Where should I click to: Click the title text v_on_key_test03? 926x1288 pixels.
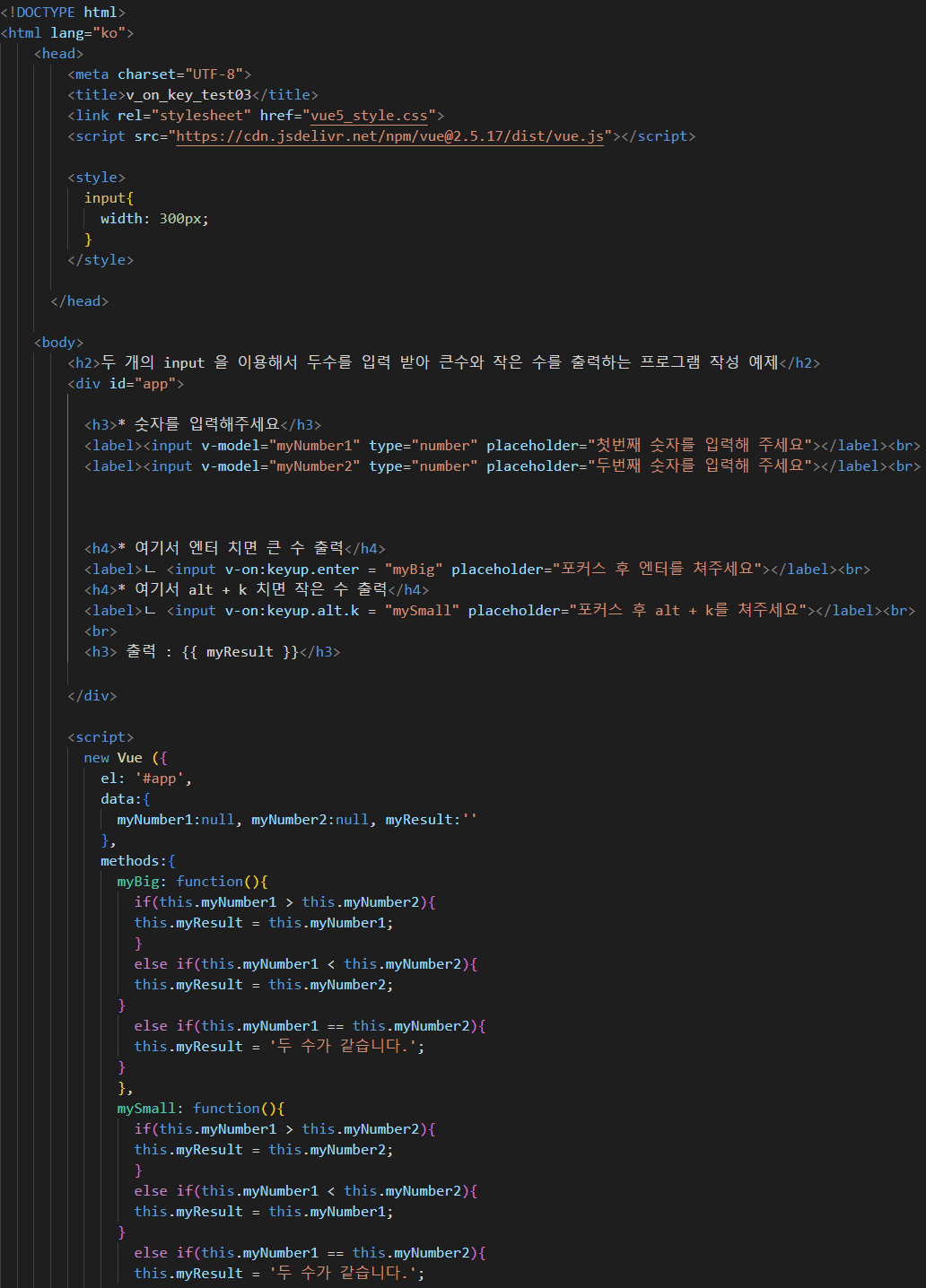click(188, 95)
